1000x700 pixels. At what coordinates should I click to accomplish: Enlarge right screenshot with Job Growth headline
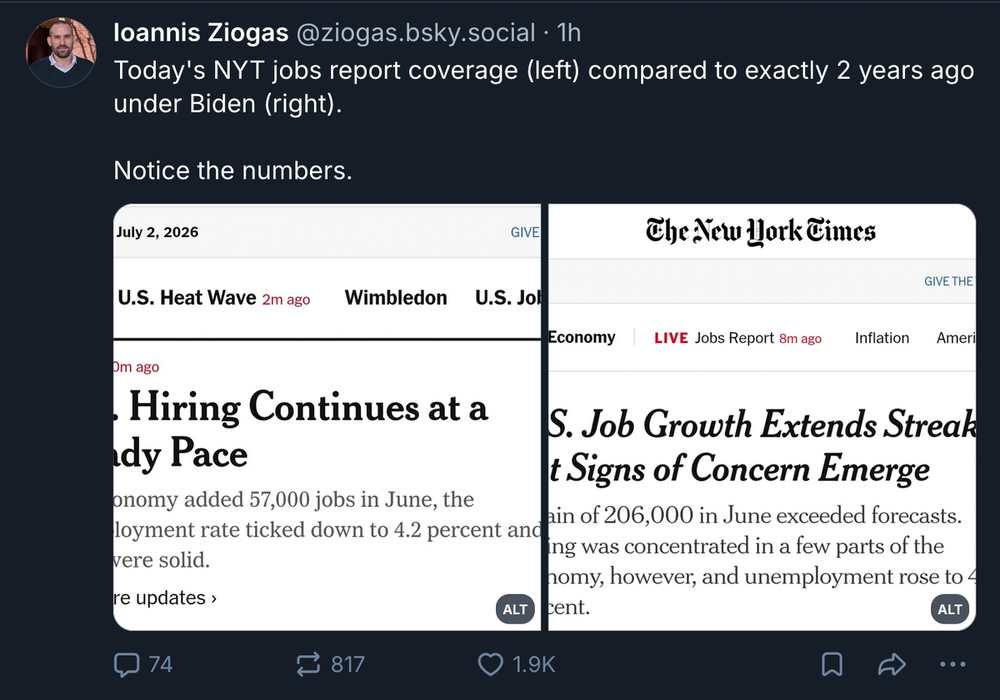click(762, 418)
